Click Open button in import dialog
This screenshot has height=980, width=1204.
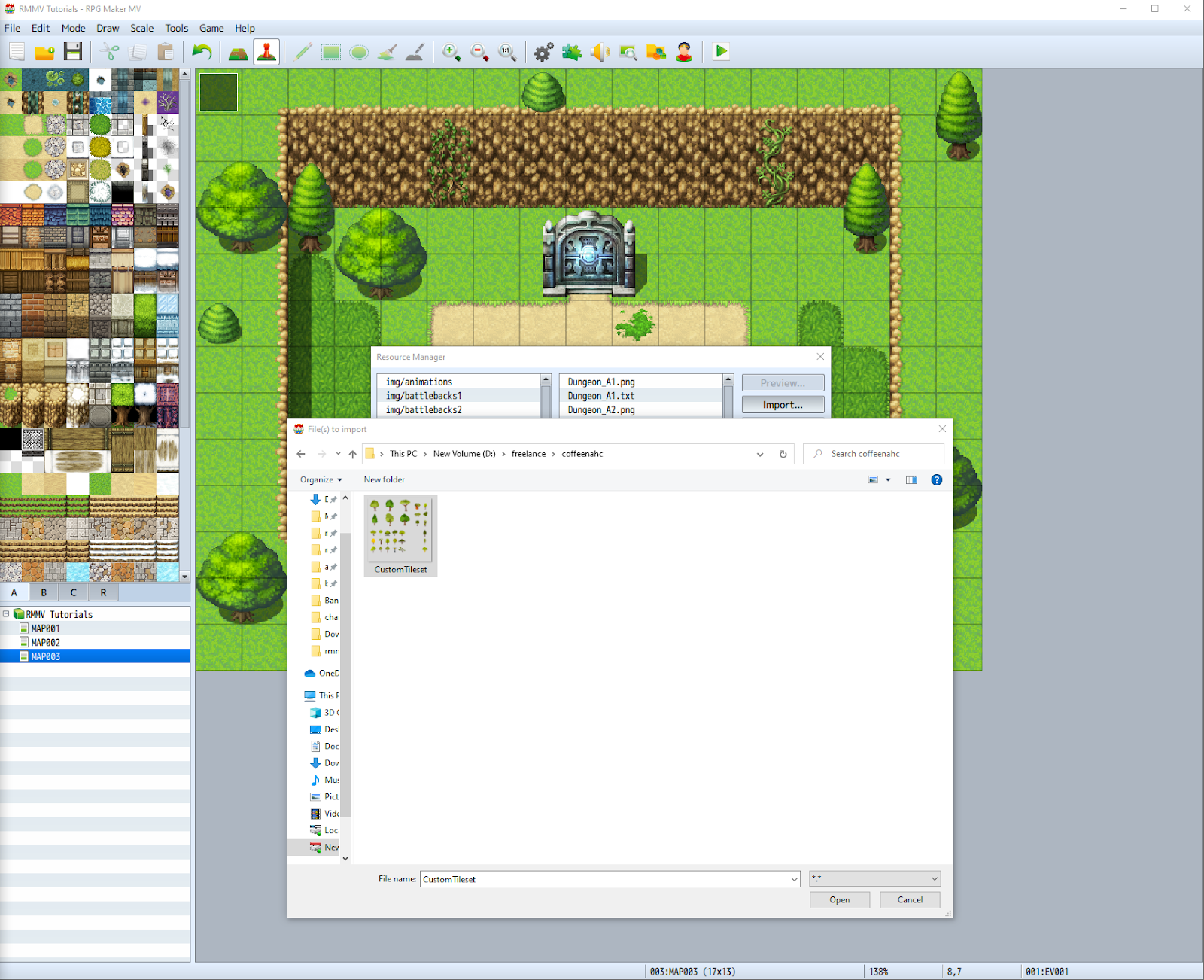coord(840,899)
